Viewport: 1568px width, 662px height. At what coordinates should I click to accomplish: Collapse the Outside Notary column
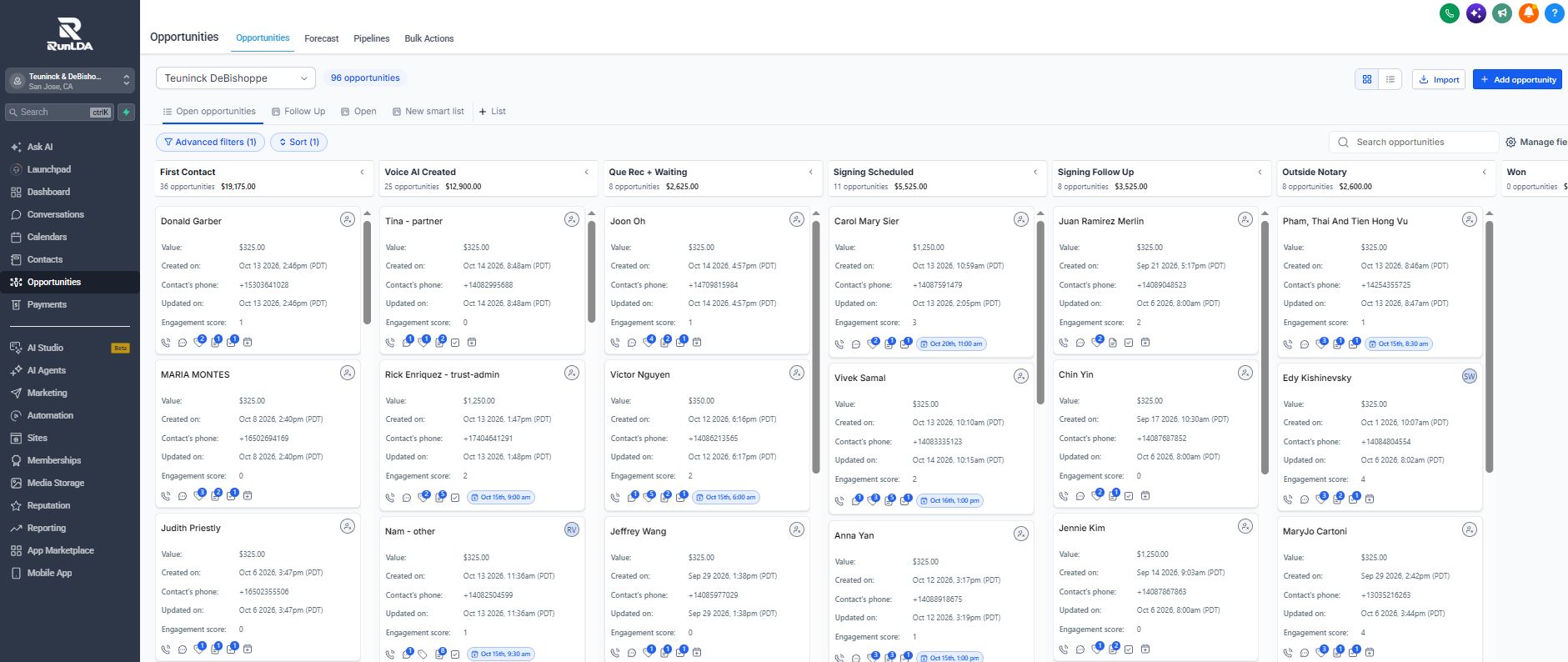[1484, 172]
